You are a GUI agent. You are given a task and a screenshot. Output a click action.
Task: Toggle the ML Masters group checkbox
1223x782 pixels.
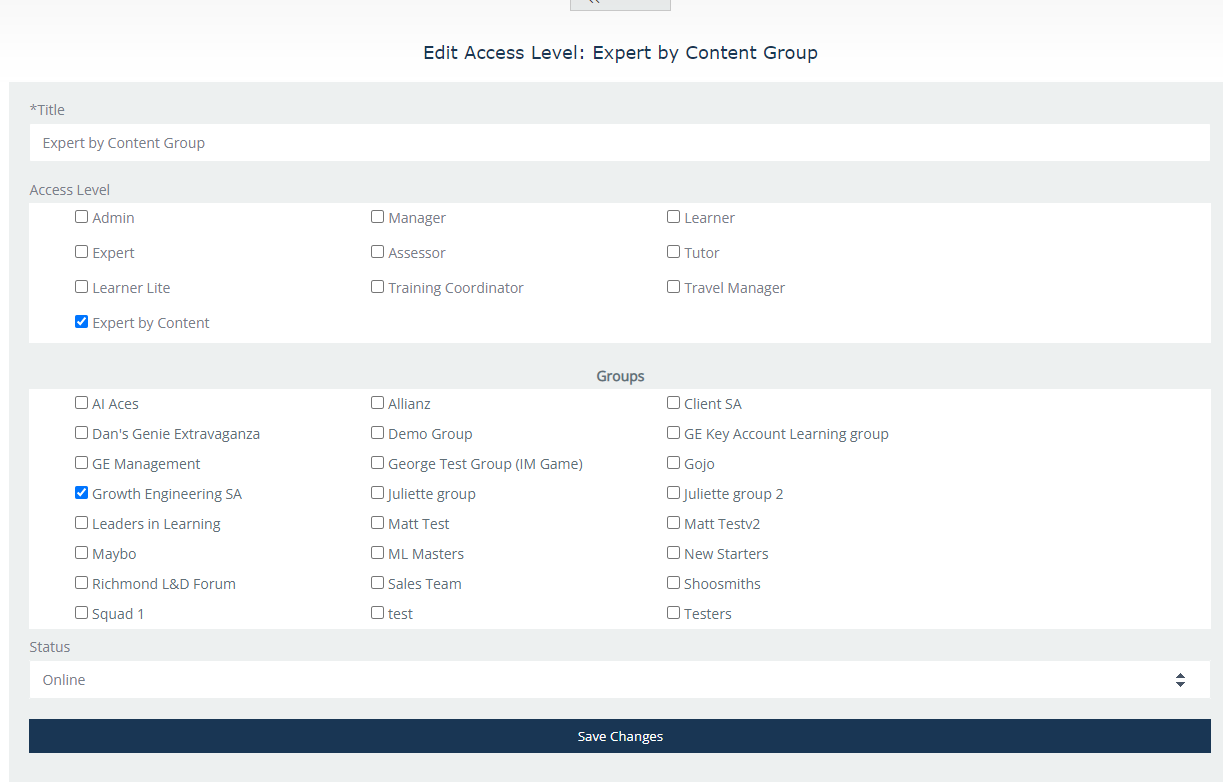coord(378,553)
